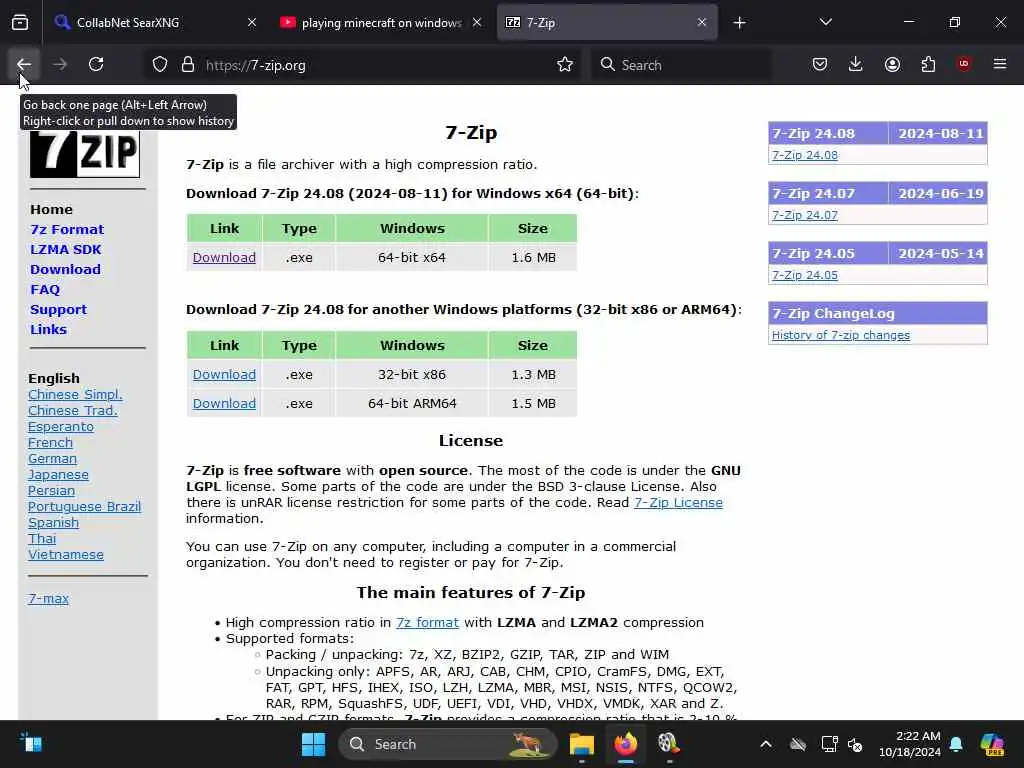Switch language to German

(52, 458)
